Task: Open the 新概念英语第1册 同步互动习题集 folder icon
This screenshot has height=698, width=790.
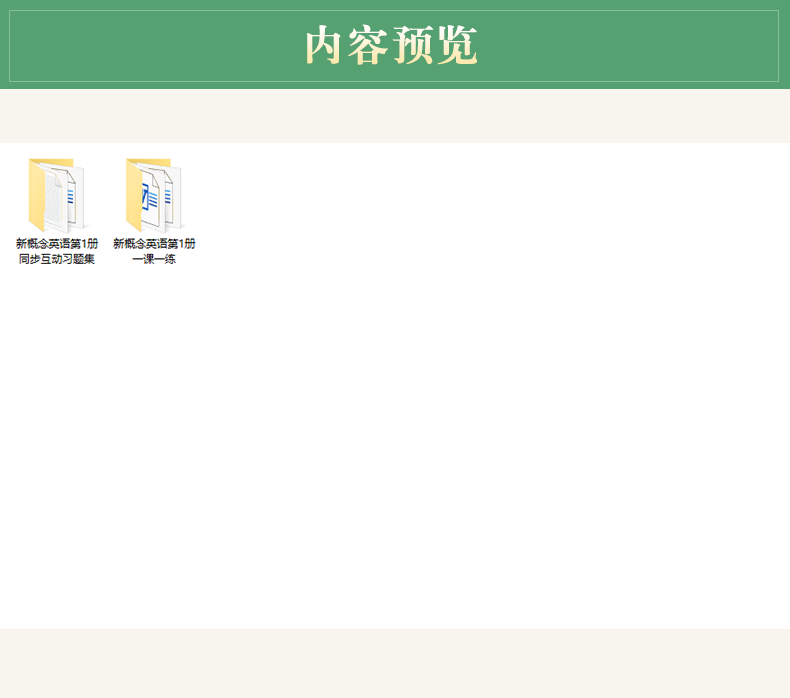Action: 56,195
